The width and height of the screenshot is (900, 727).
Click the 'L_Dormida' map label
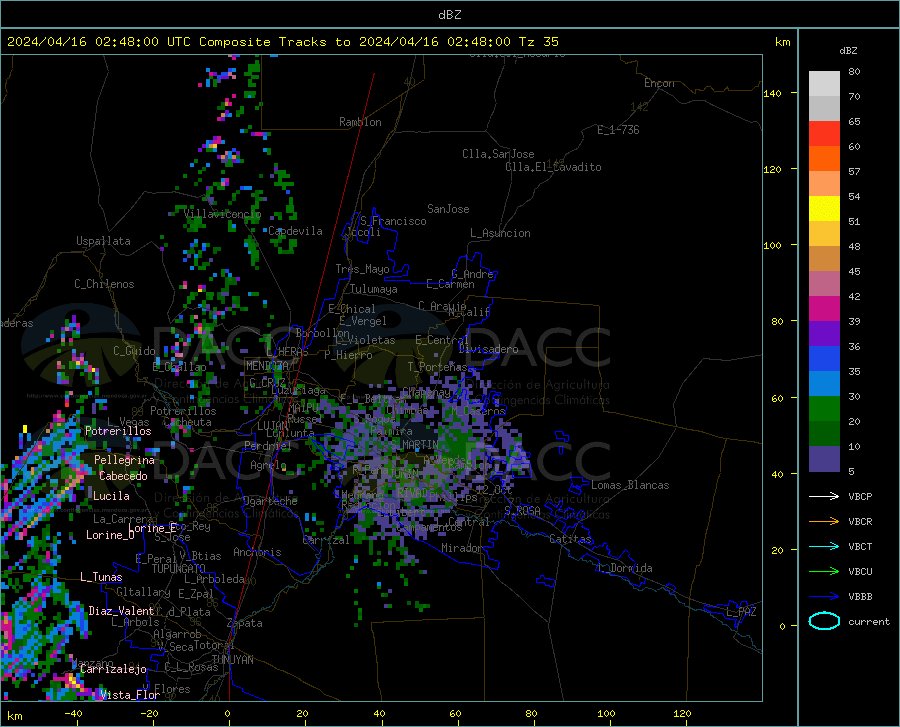[x=625, y=568]
